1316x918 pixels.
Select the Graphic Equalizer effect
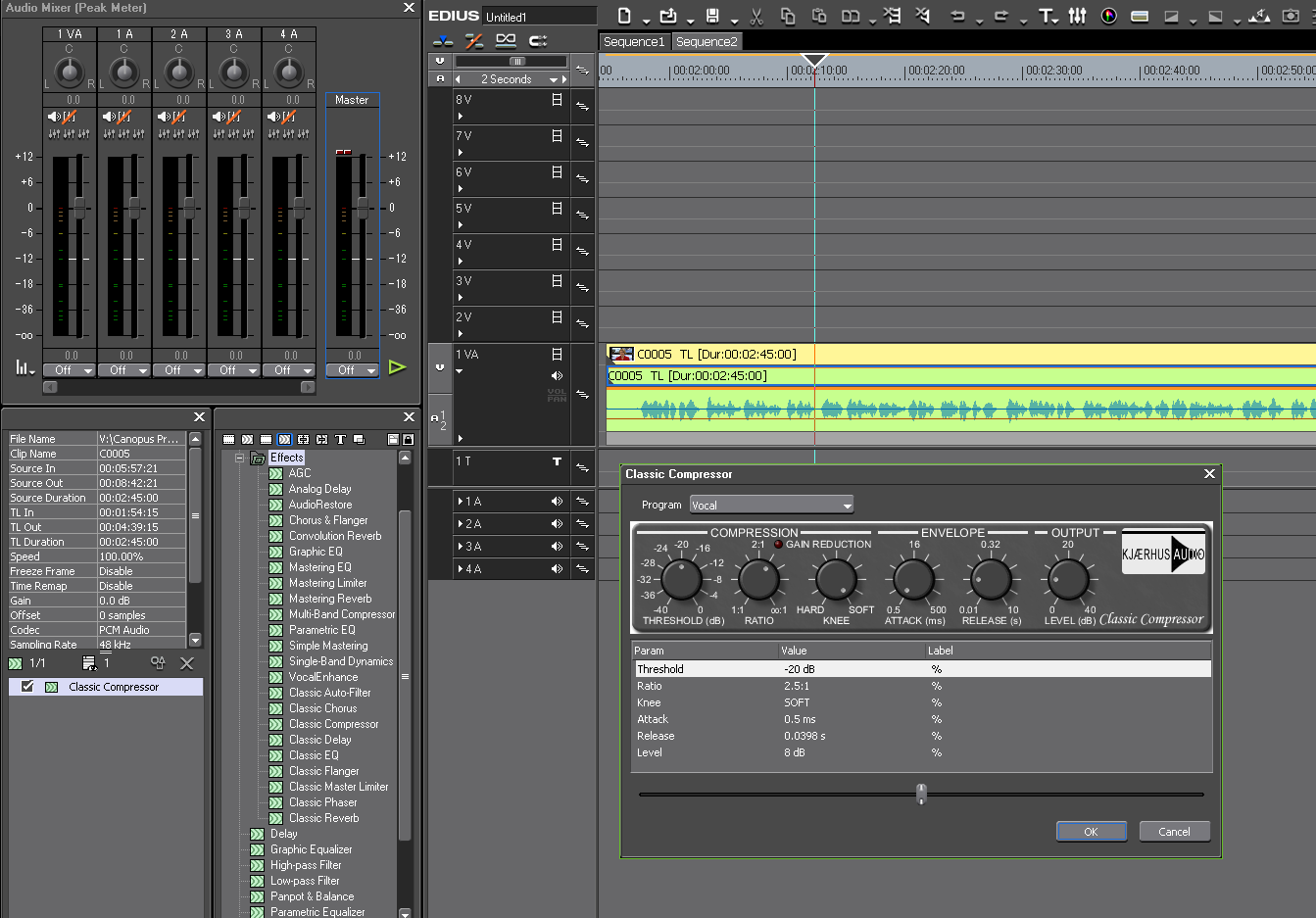311,849
